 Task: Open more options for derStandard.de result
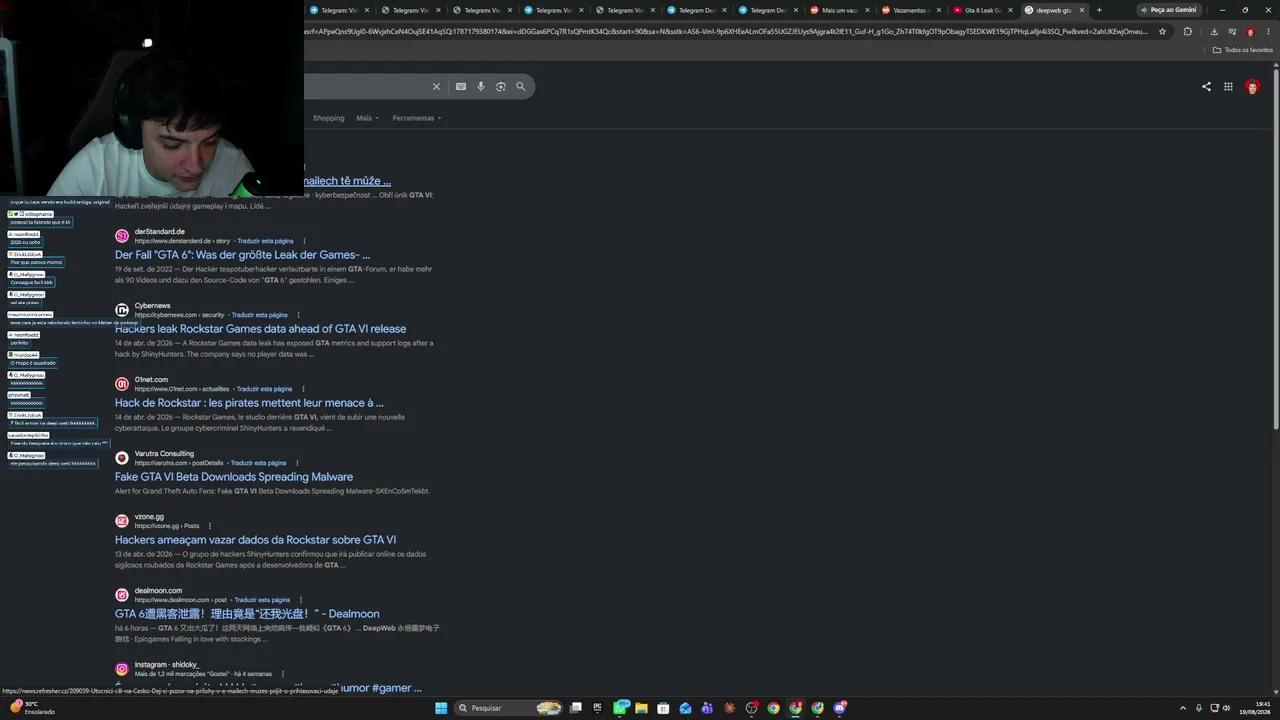pos(304,241)
